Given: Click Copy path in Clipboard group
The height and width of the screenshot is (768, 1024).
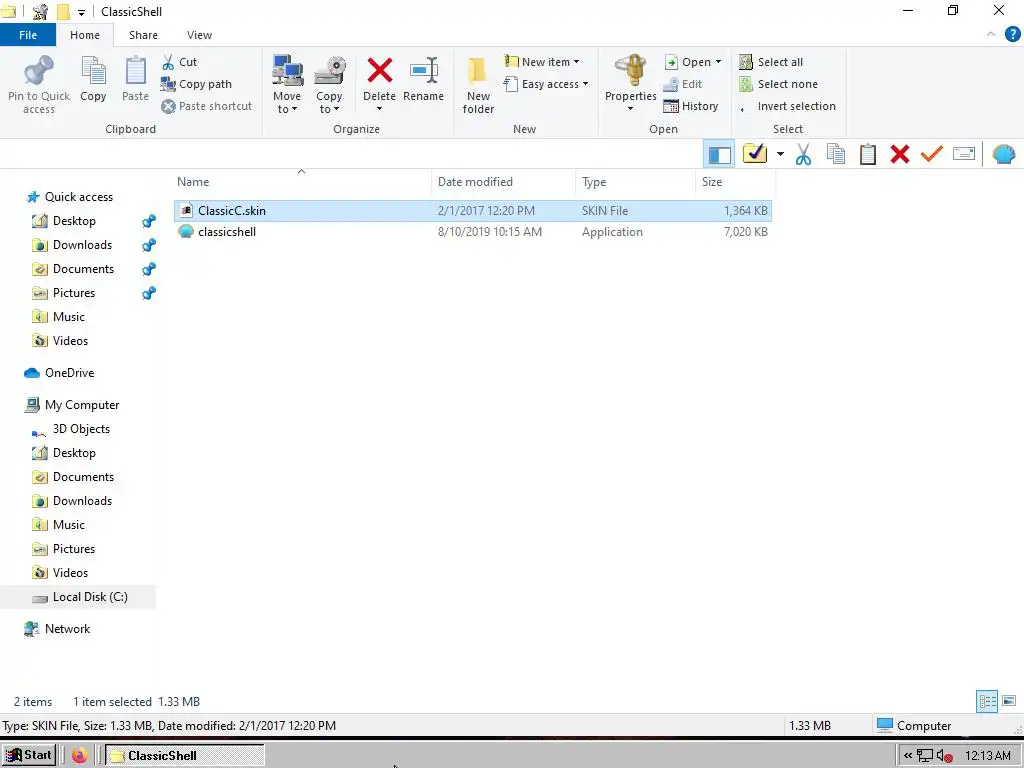Looking at the screenshot, I should [197, 84].
